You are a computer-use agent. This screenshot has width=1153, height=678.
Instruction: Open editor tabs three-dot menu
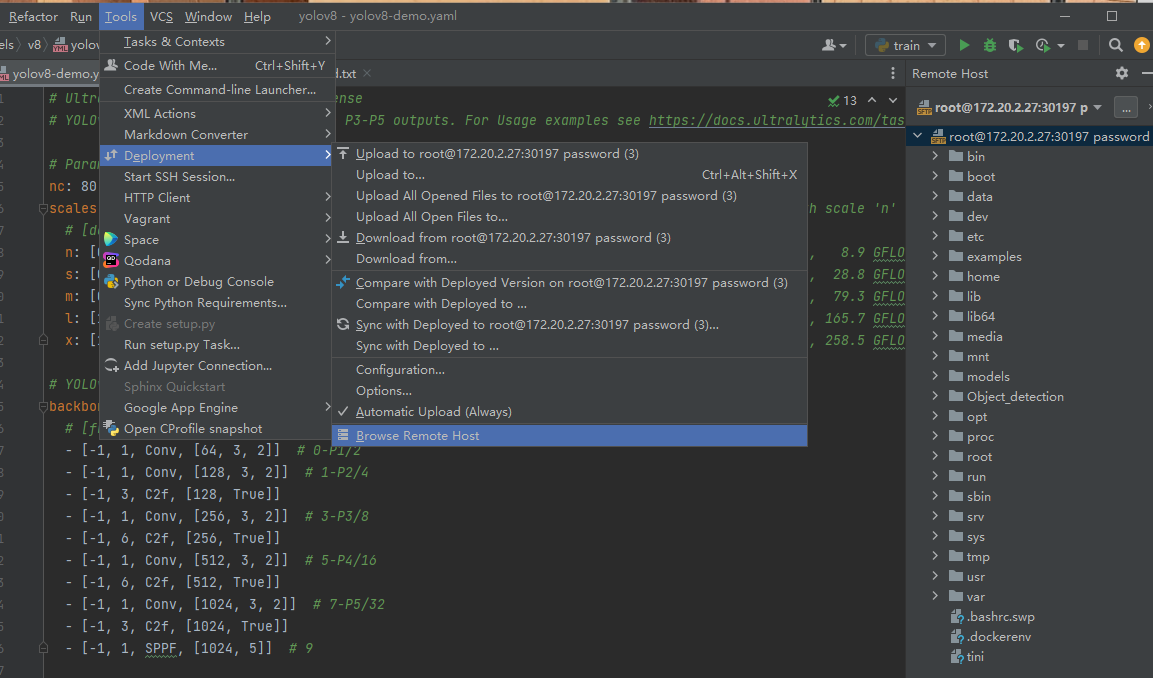(893, 73)
